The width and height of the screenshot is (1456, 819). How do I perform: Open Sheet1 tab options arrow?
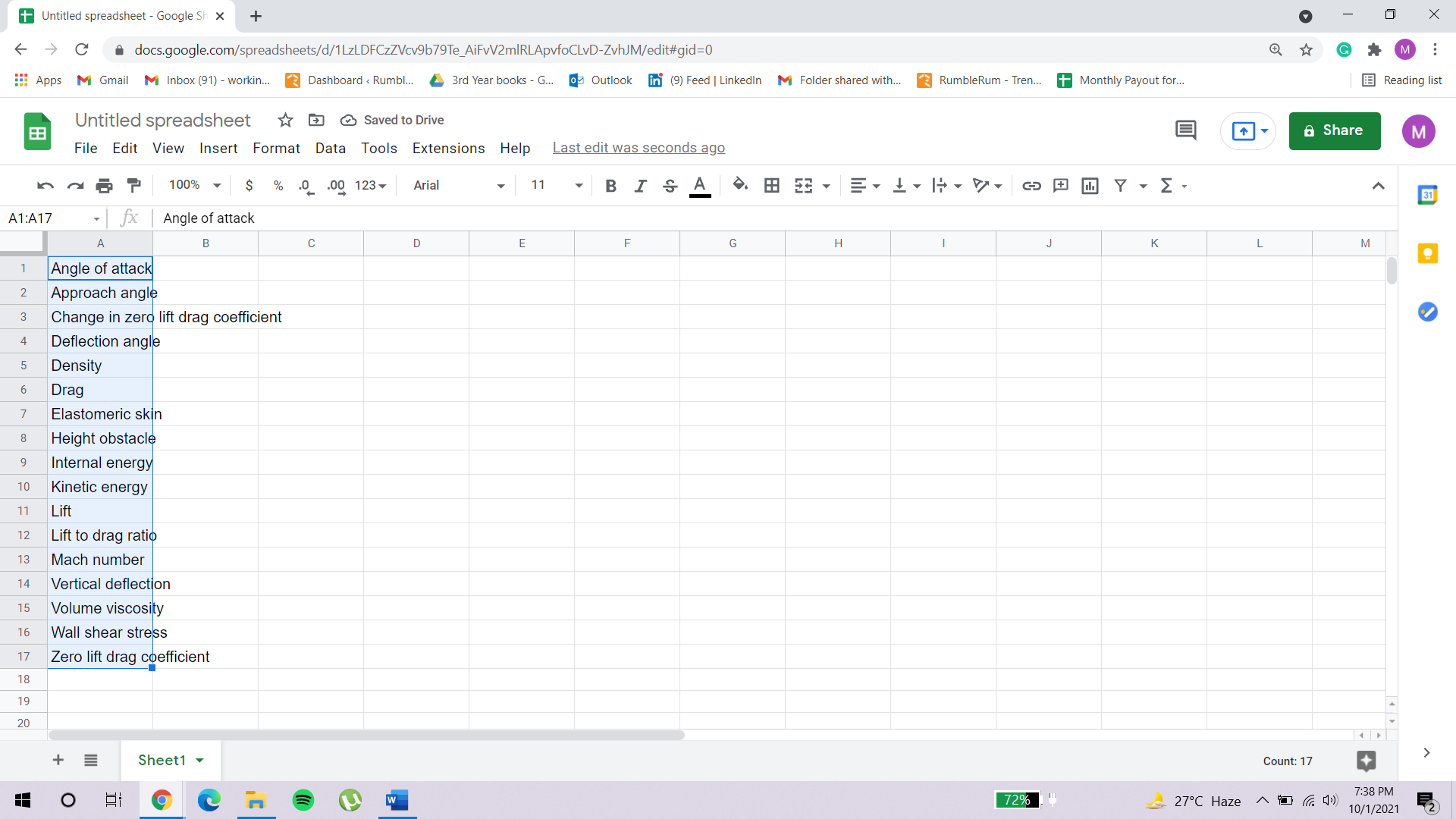click(x=200, y=761)
